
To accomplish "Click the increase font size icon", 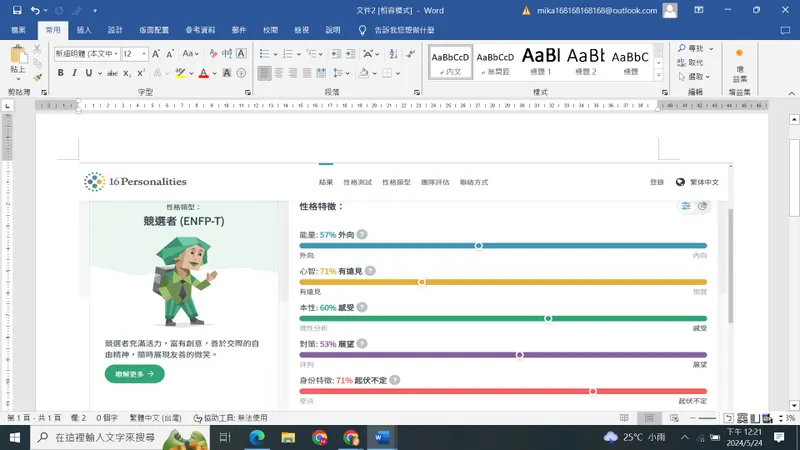I will [x=158, y=54].
